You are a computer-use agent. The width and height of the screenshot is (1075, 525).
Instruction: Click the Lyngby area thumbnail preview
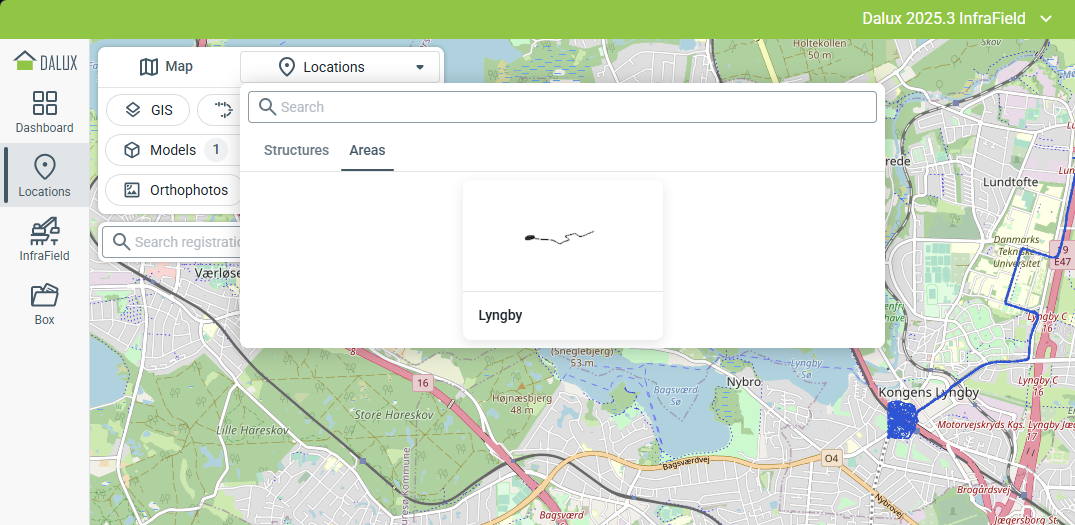click(x=562, y=236)
